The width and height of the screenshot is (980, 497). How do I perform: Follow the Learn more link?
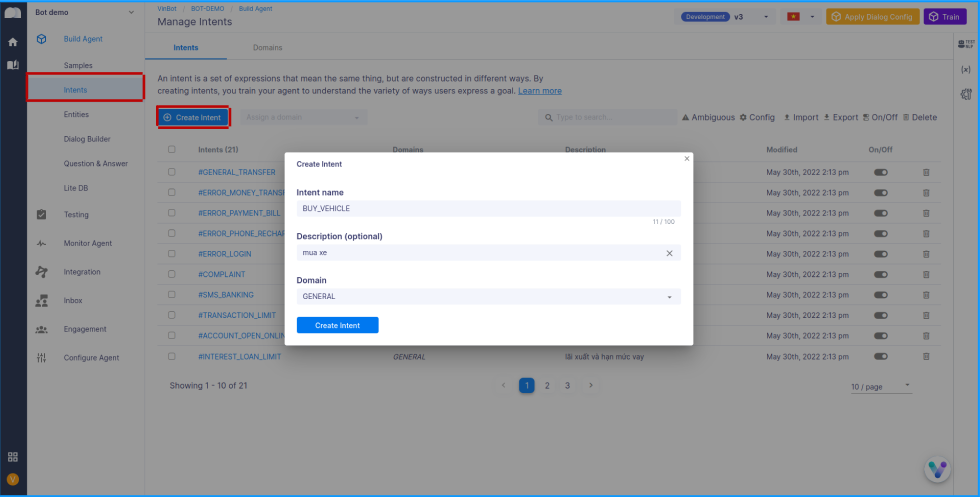tap(539, 91)
